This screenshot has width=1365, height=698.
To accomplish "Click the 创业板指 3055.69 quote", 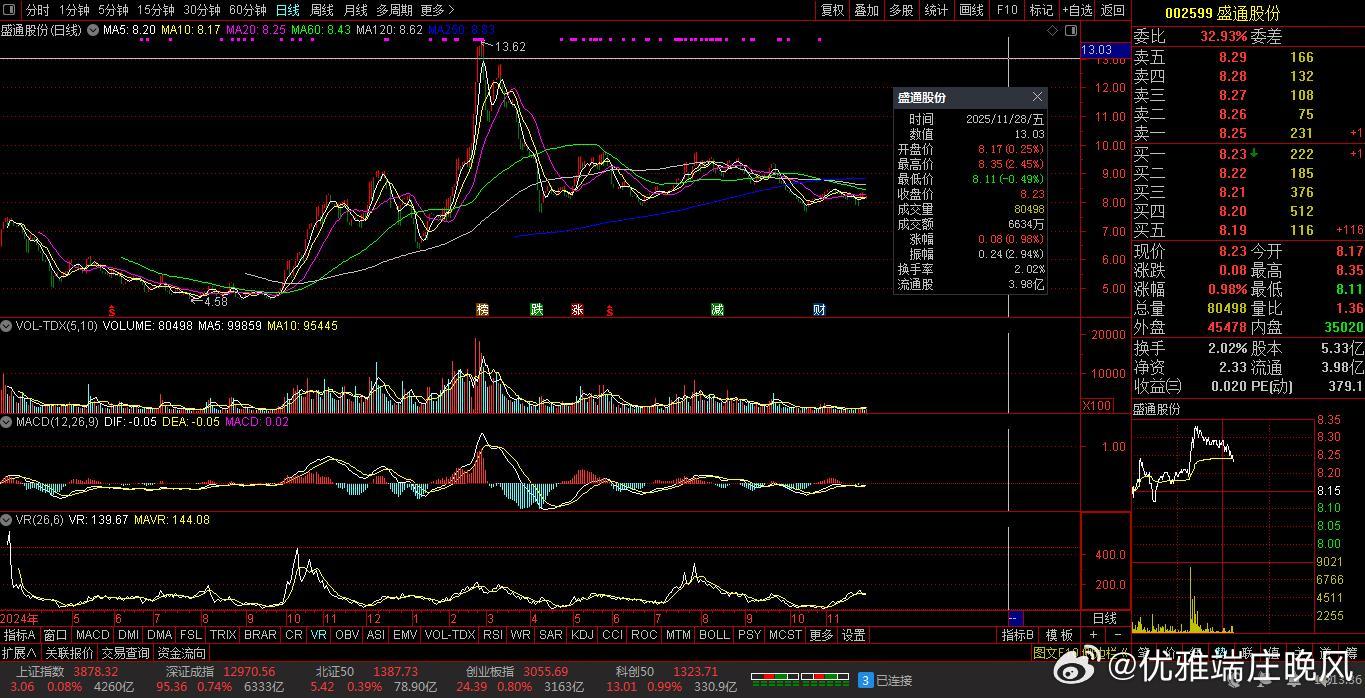I will (517, 671).
